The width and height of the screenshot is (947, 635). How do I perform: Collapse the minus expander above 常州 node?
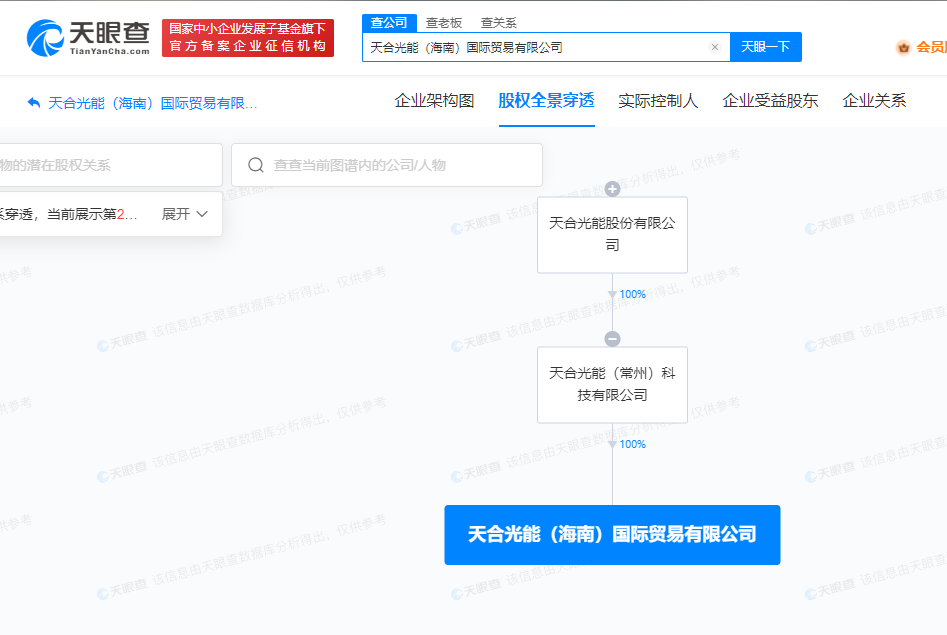(x=612, y=339)
